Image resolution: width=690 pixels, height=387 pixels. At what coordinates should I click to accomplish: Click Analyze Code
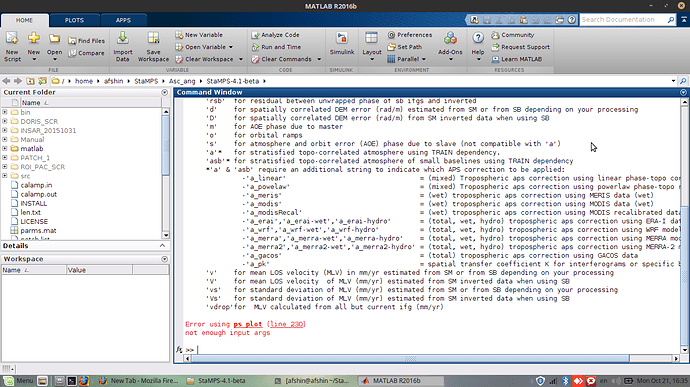pos(275,35)
